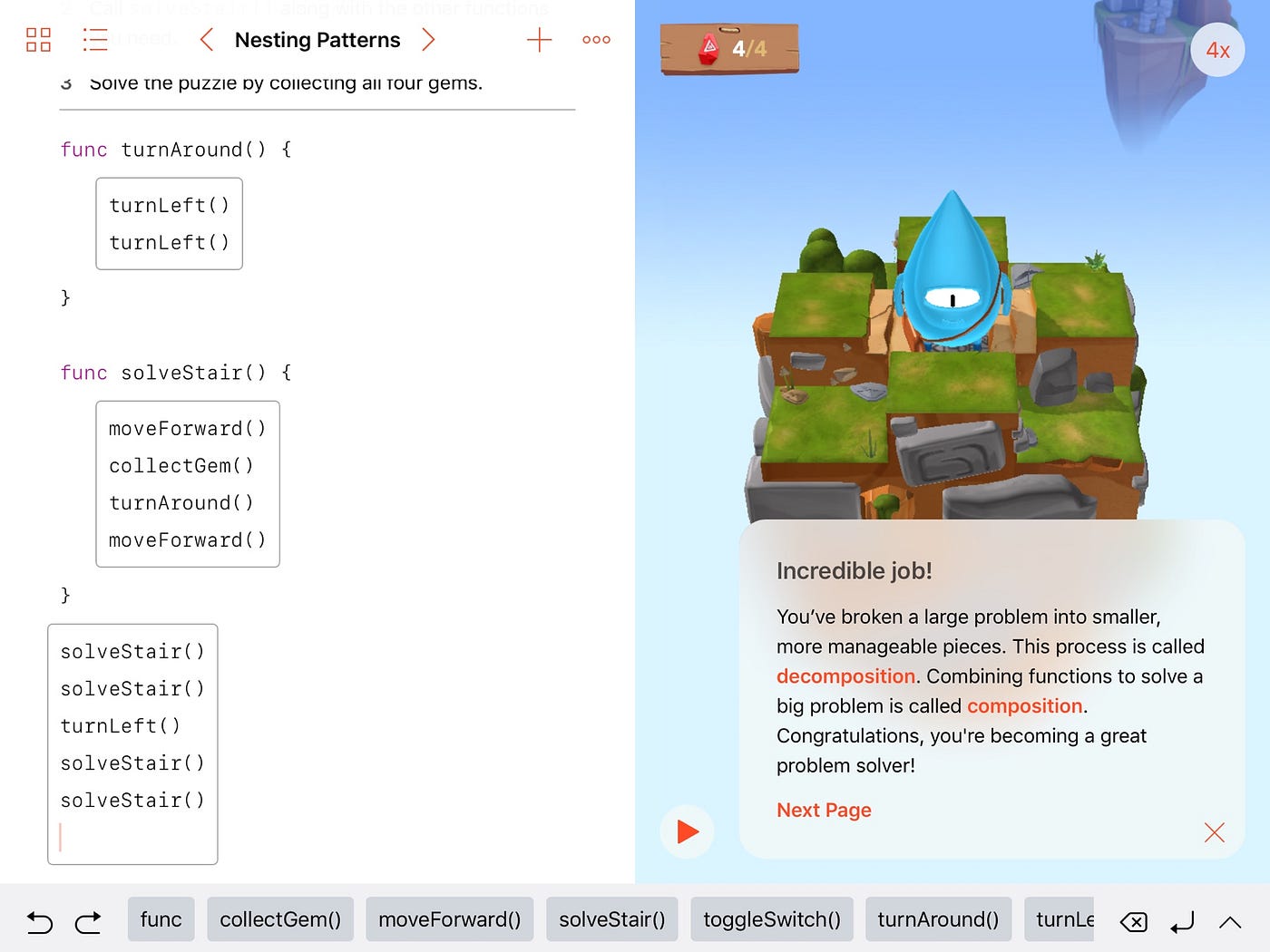Tap the backspace key on the code keyboard
This screenshot has width=1270, height=952.
1133,921
